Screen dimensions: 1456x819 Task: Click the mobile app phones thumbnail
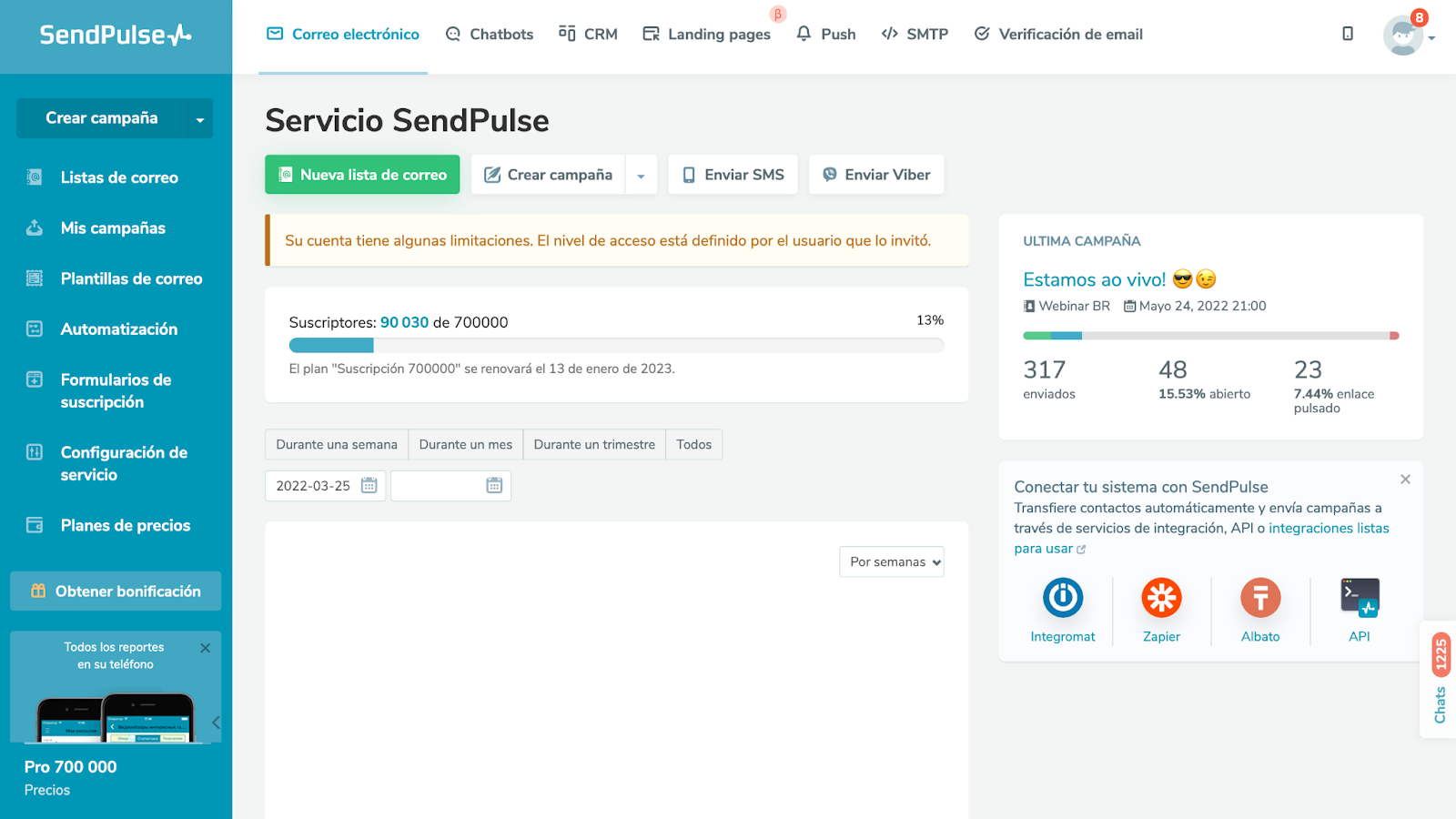116,717
